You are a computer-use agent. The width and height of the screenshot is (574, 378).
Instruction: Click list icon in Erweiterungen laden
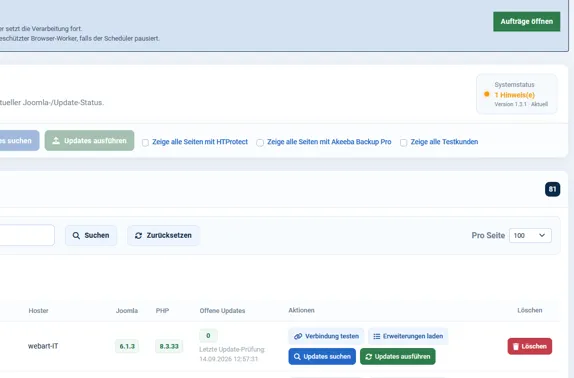click(x=377, y=336)
